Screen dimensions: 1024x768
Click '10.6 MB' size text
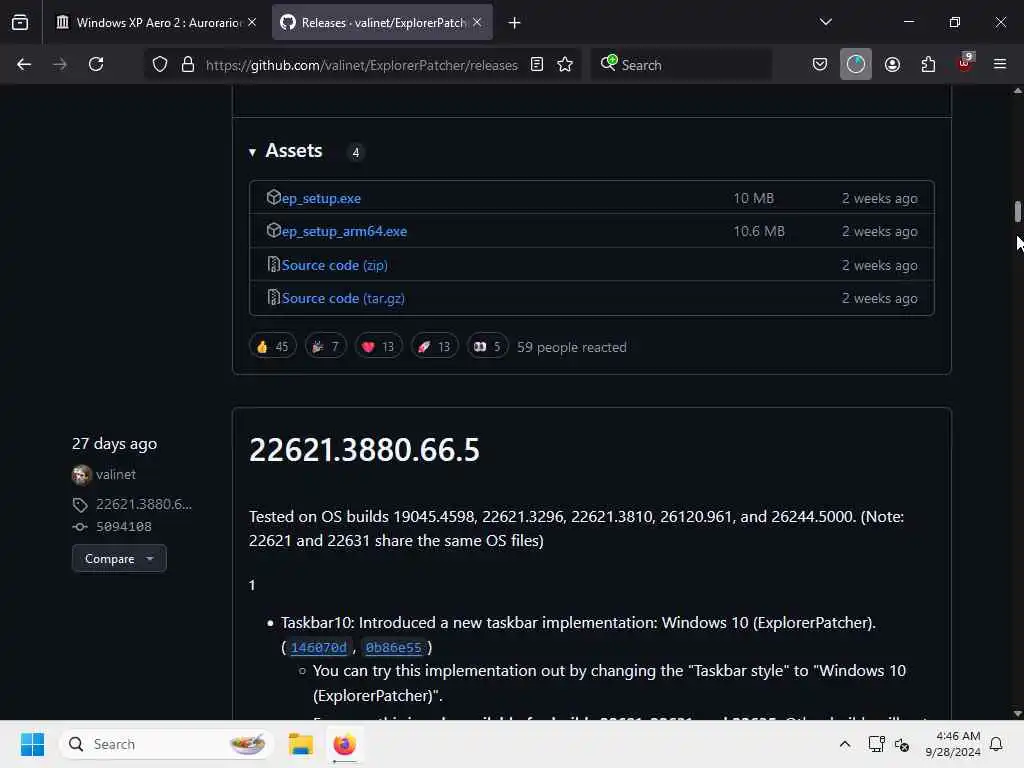pyautogui.click(x=759, y=231)
